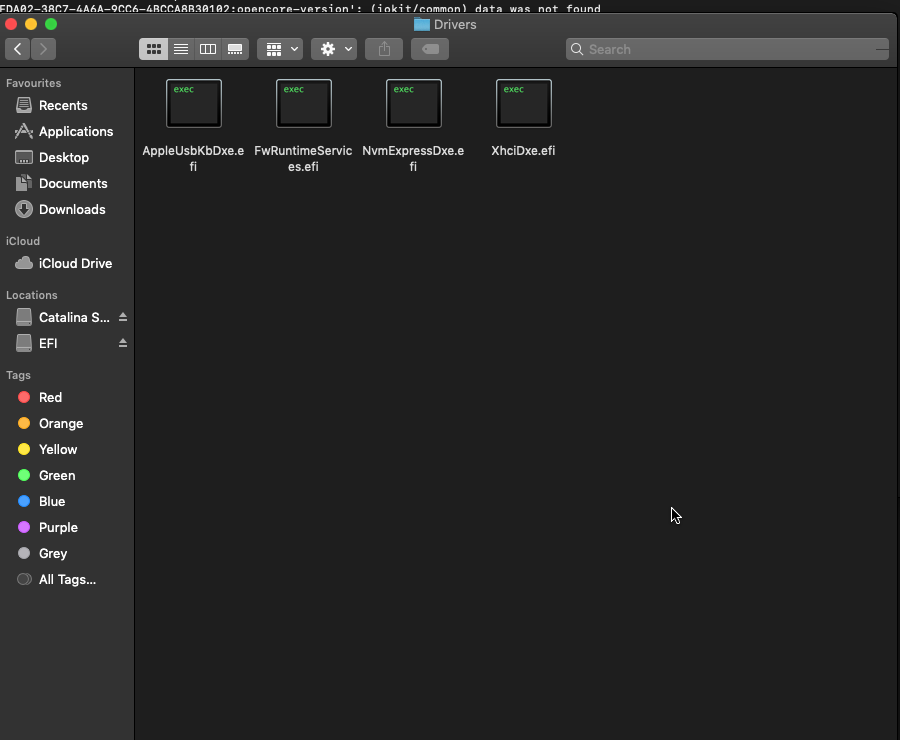Click the iCloud section header
The image size is (900, 740).
[23, 241]
